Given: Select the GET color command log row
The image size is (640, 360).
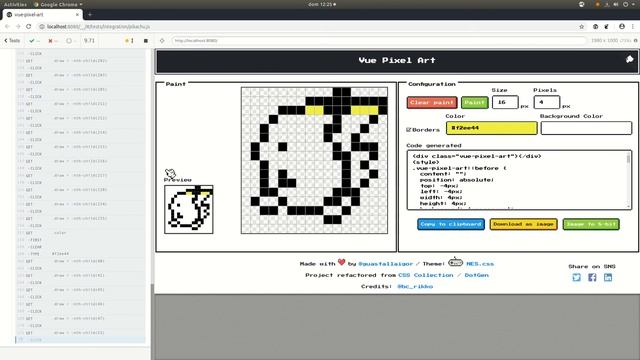Looking at the screenshot, I should pyautogui.click(x=80, y=233).
